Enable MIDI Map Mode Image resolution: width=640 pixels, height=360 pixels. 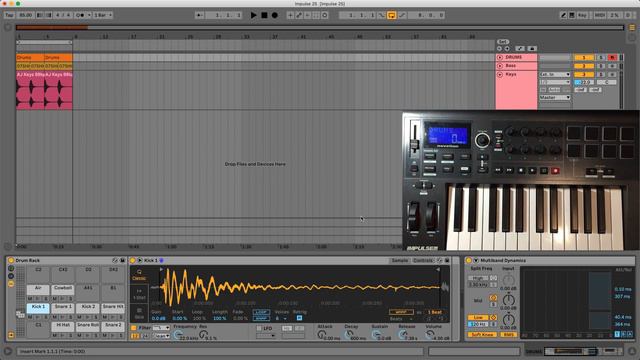tap(600, 15)
